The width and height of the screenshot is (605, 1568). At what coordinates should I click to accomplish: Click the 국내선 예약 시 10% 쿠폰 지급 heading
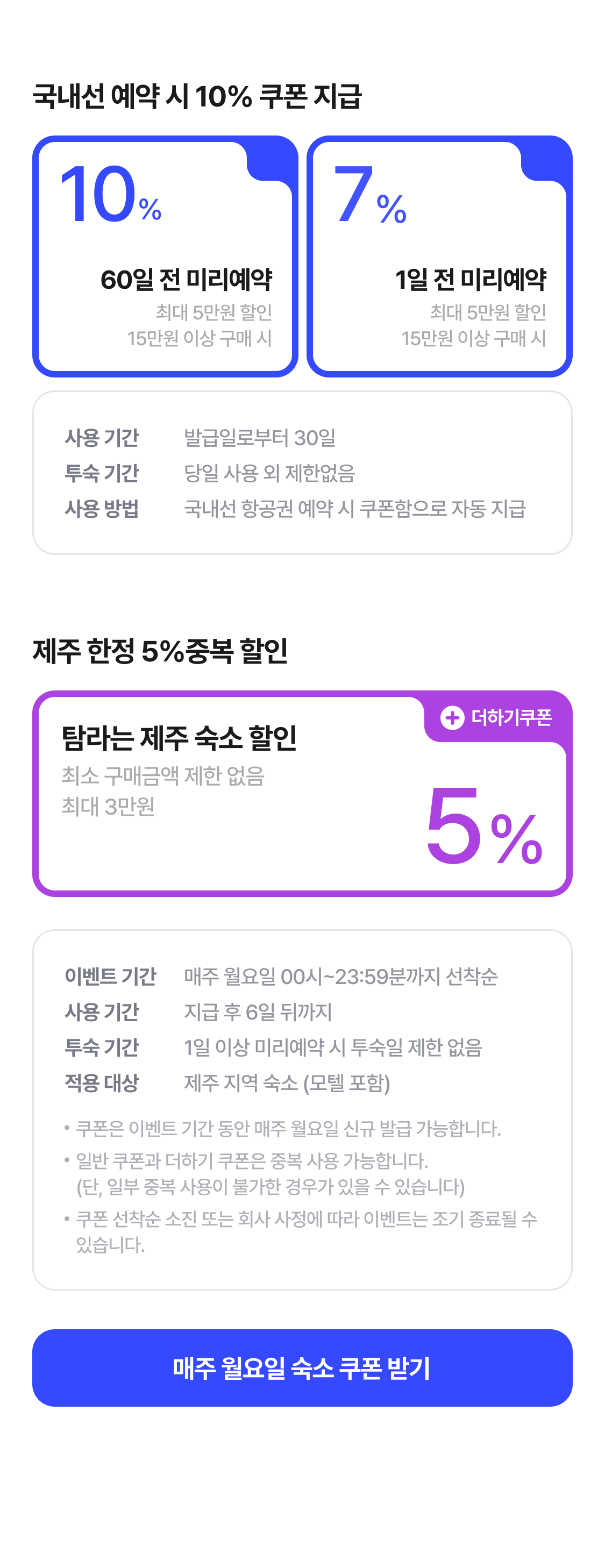click(x=197, y=96)
